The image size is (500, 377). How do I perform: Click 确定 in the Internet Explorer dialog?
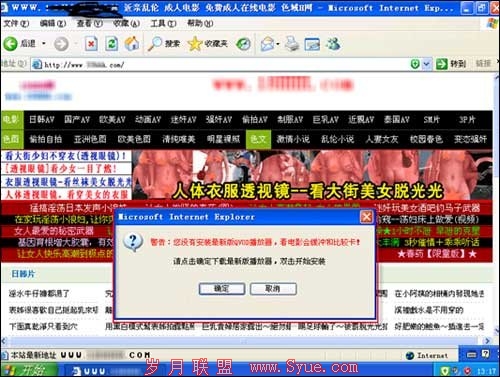(222, 289)
